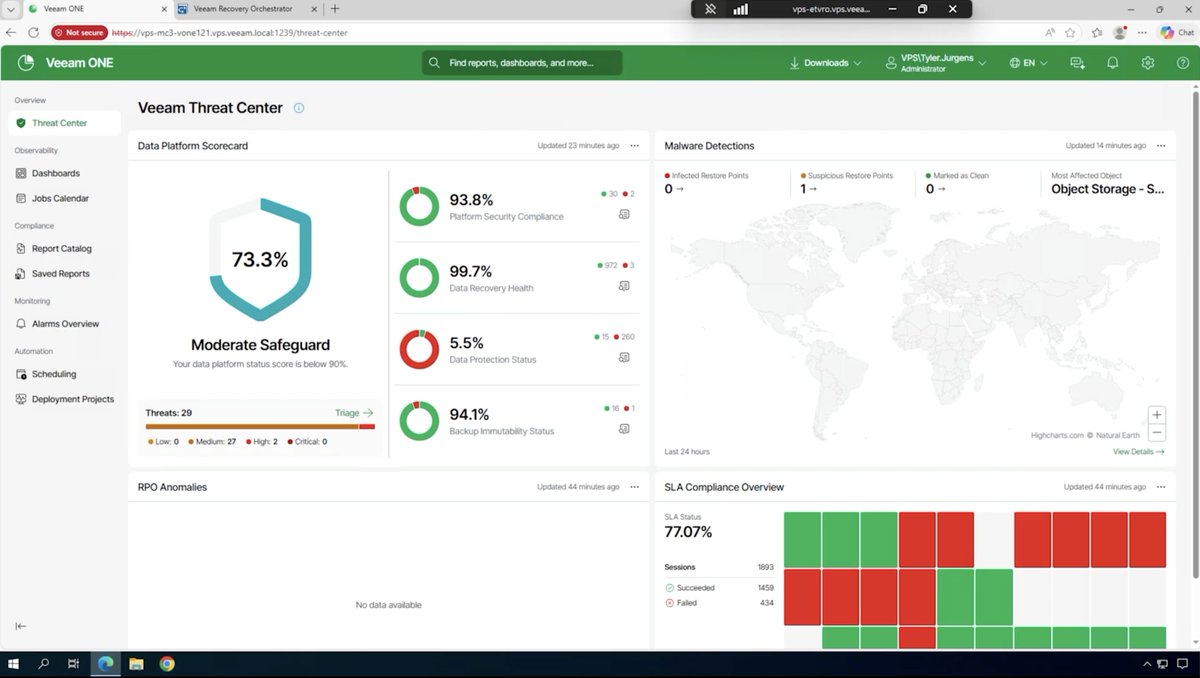This screenshot has width=1200, height=678.
Task: Open File Explorer from taskbar
Action: (136, 664)
